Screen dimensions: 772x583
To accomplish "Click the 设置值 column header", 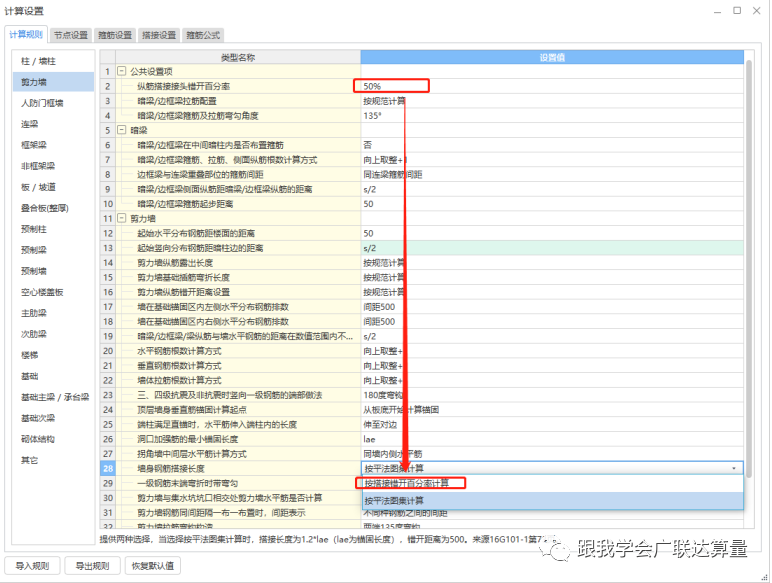I will pos(552,57).
